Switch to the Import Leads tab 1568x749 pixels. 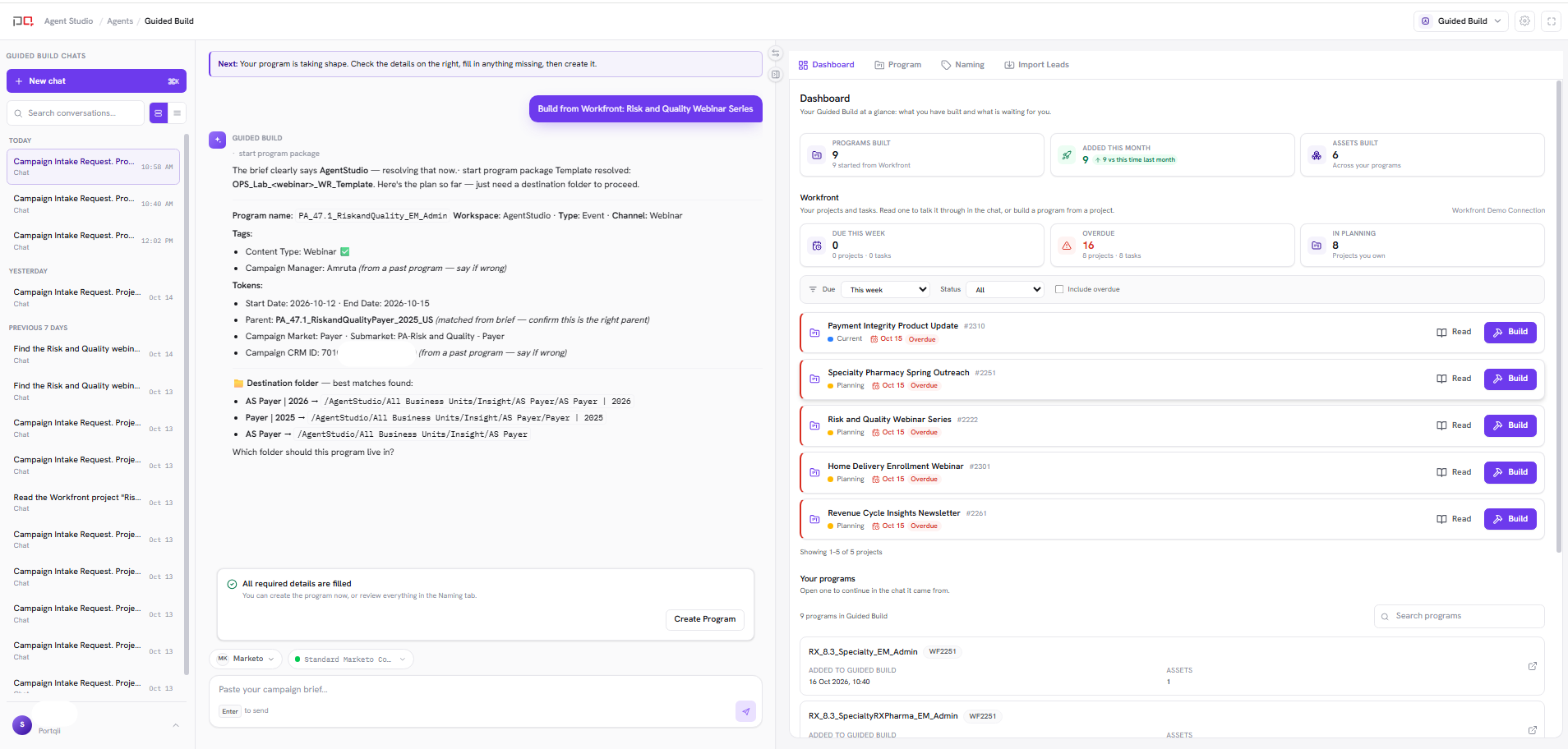click(1036, 65)
